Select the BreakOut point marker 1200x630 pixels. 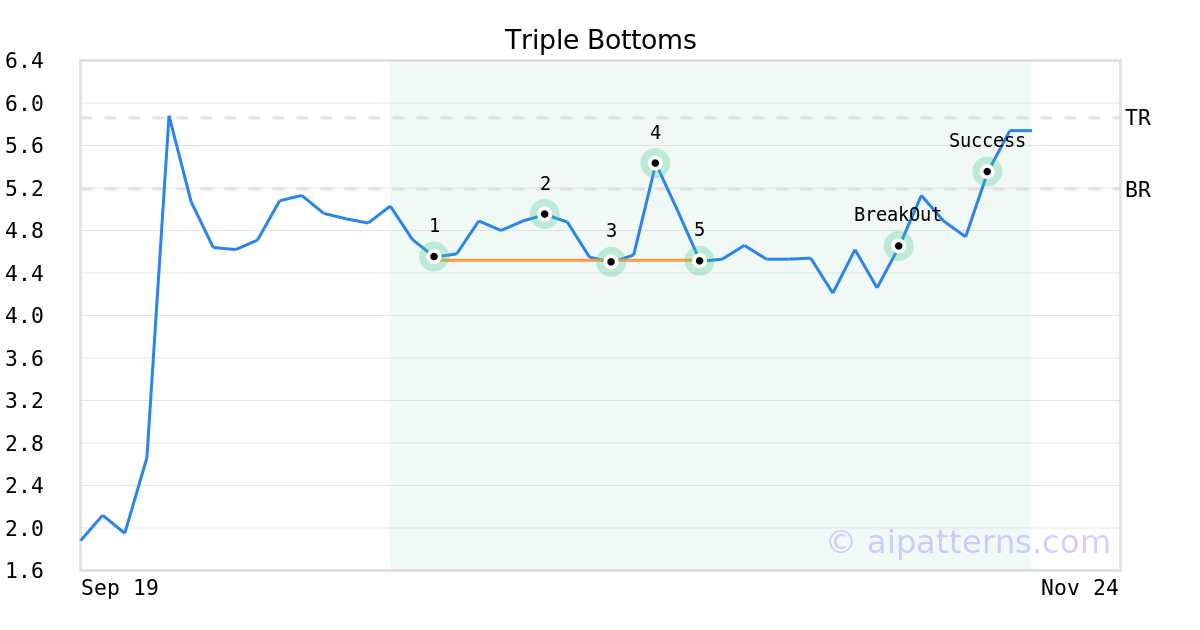point(898,246)
